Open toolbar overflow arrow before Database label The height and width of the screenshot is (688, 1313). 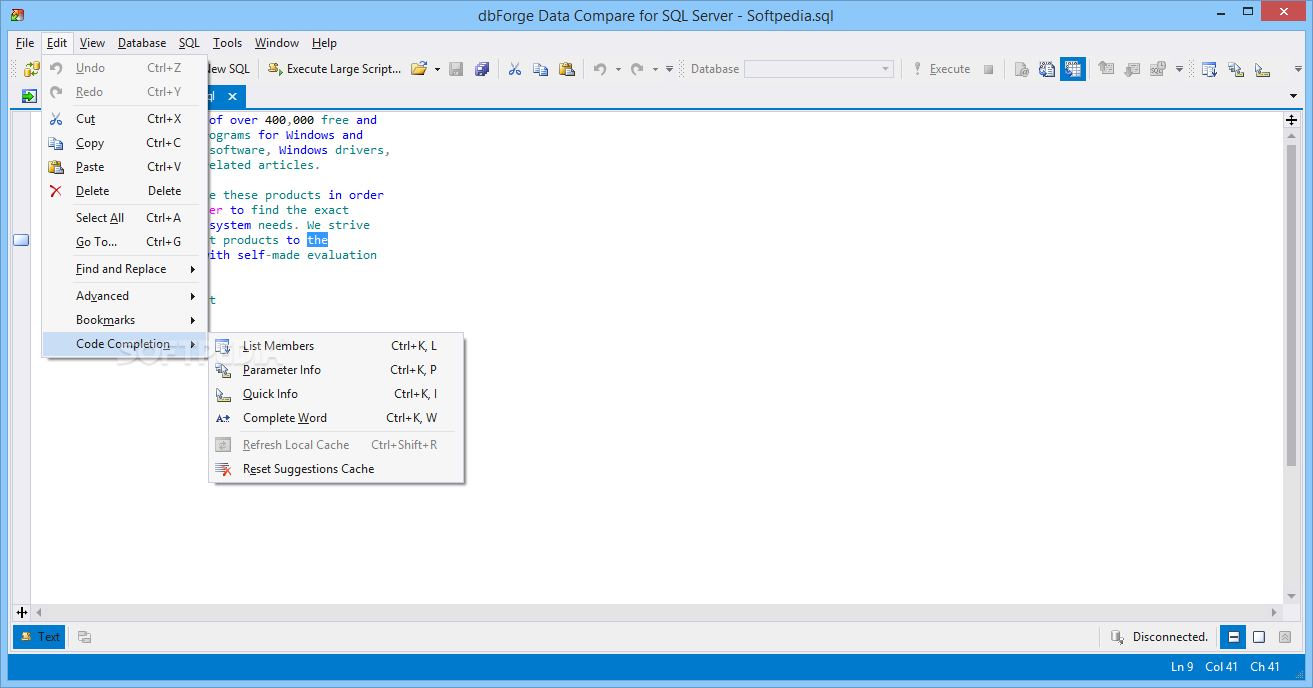[x=669, y=69]
